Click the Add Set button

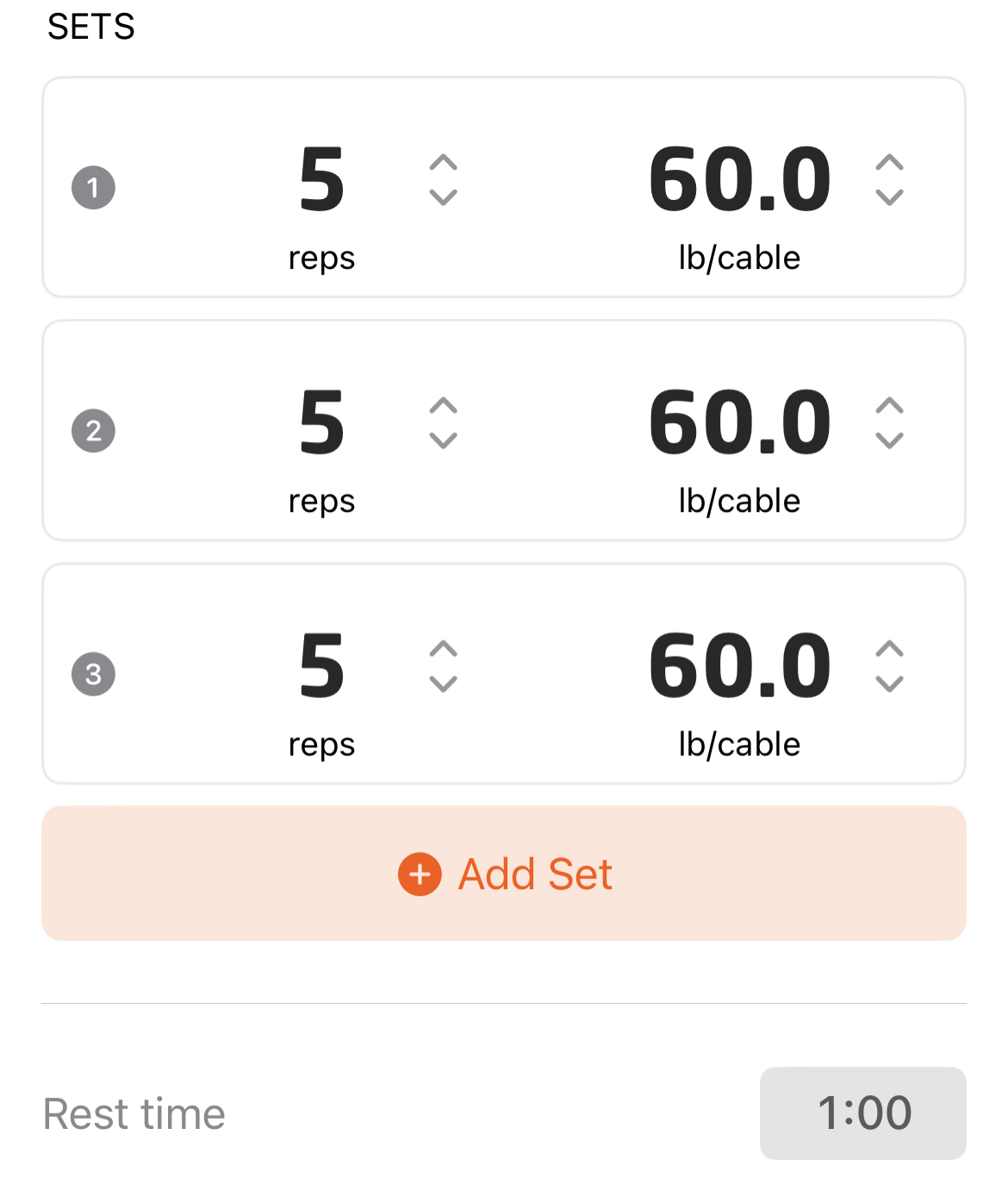coord(504,873)
